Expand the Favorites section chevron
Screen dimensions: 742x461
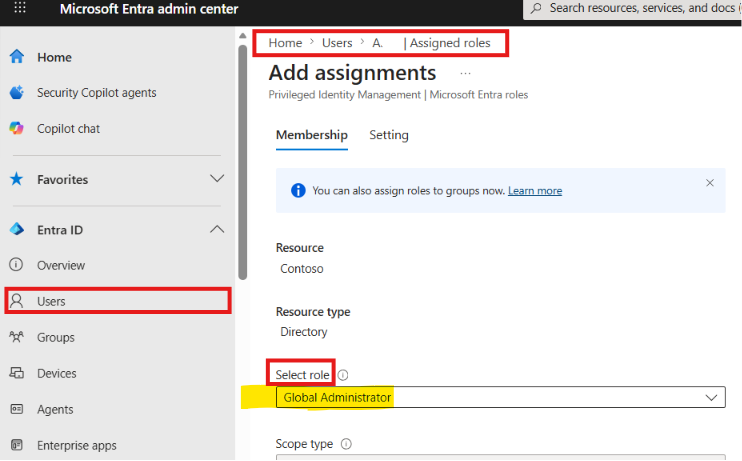click(x=217, y=179)
